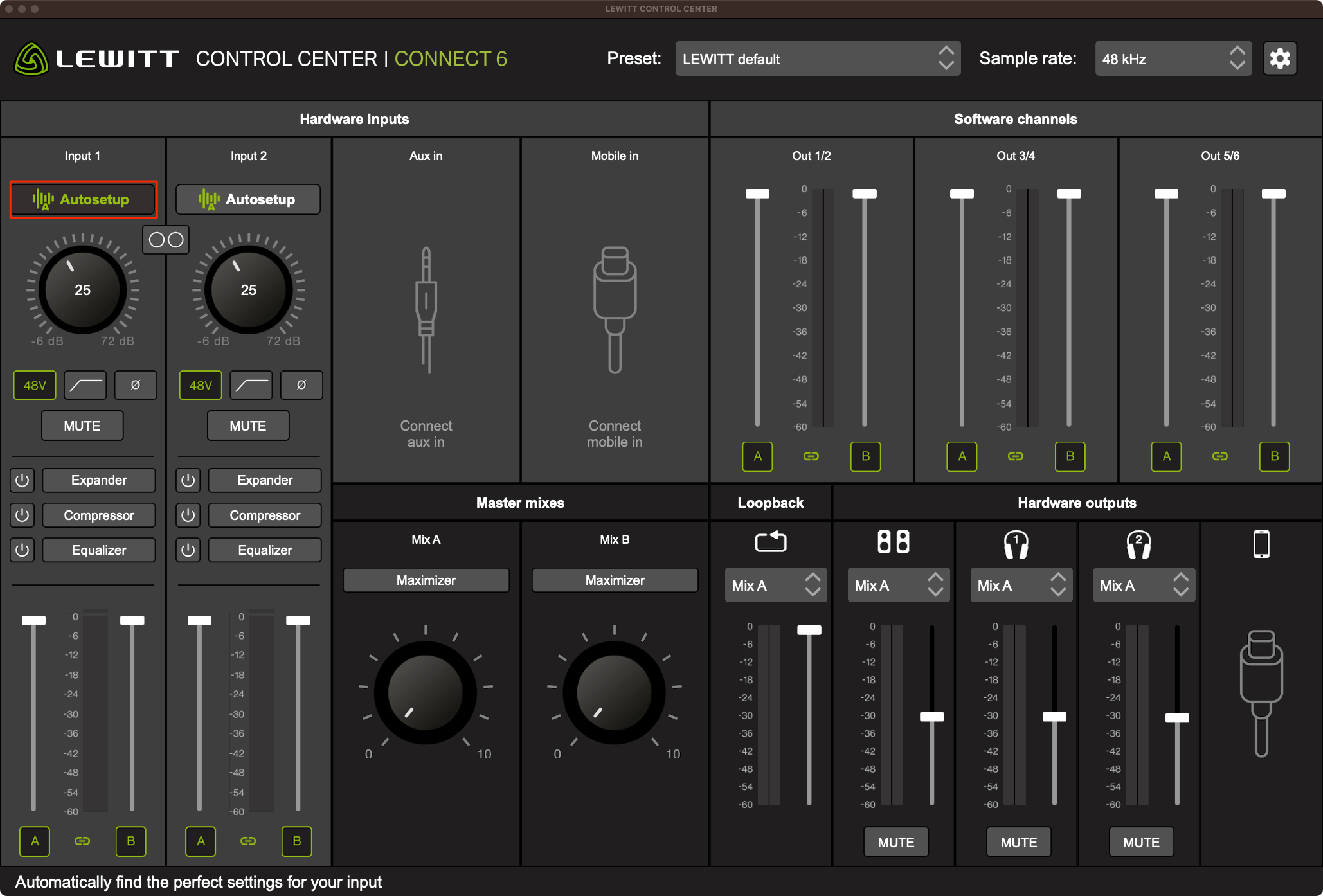Screen dimensions: 1323x896
Task: Open the Mix A Maximizer
Action: click(x=426, y=580)
